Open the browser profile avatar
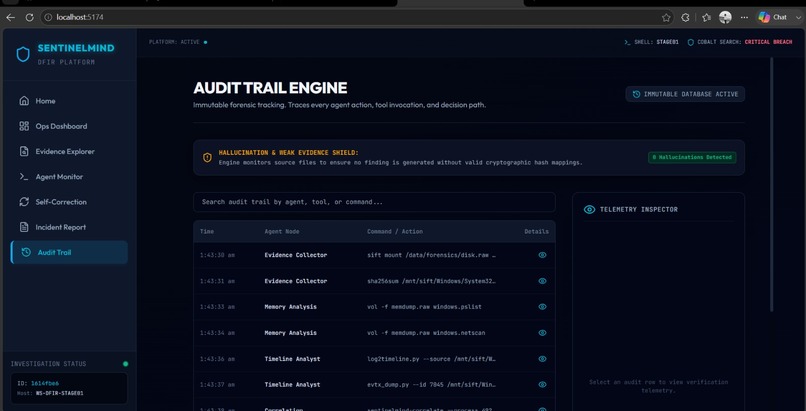 [x=725, y=17]
